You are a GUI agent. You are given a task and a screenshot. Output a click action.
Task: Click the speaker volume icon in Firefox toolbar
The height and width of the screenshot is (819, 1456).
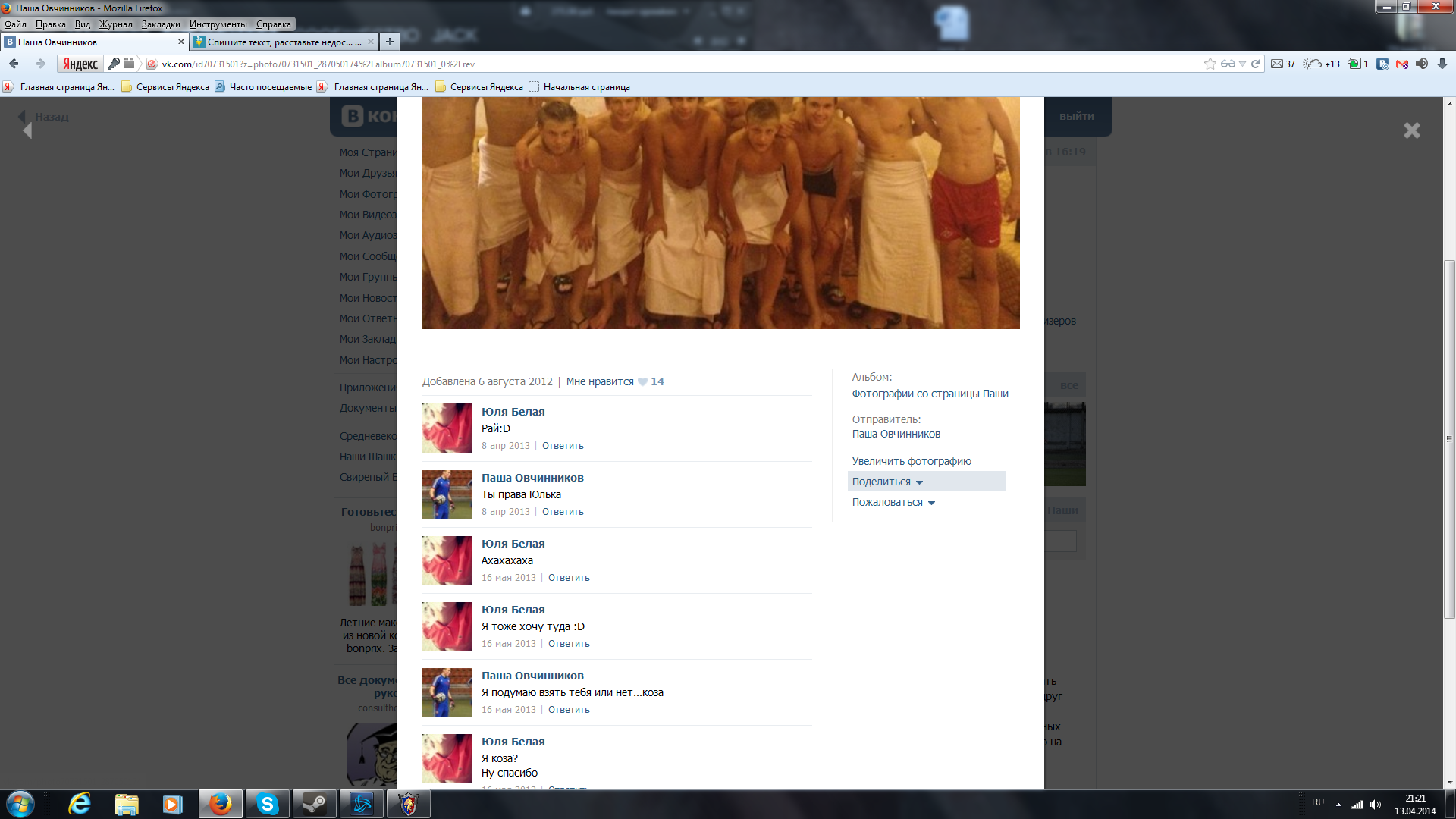[x=1422, y=64]
